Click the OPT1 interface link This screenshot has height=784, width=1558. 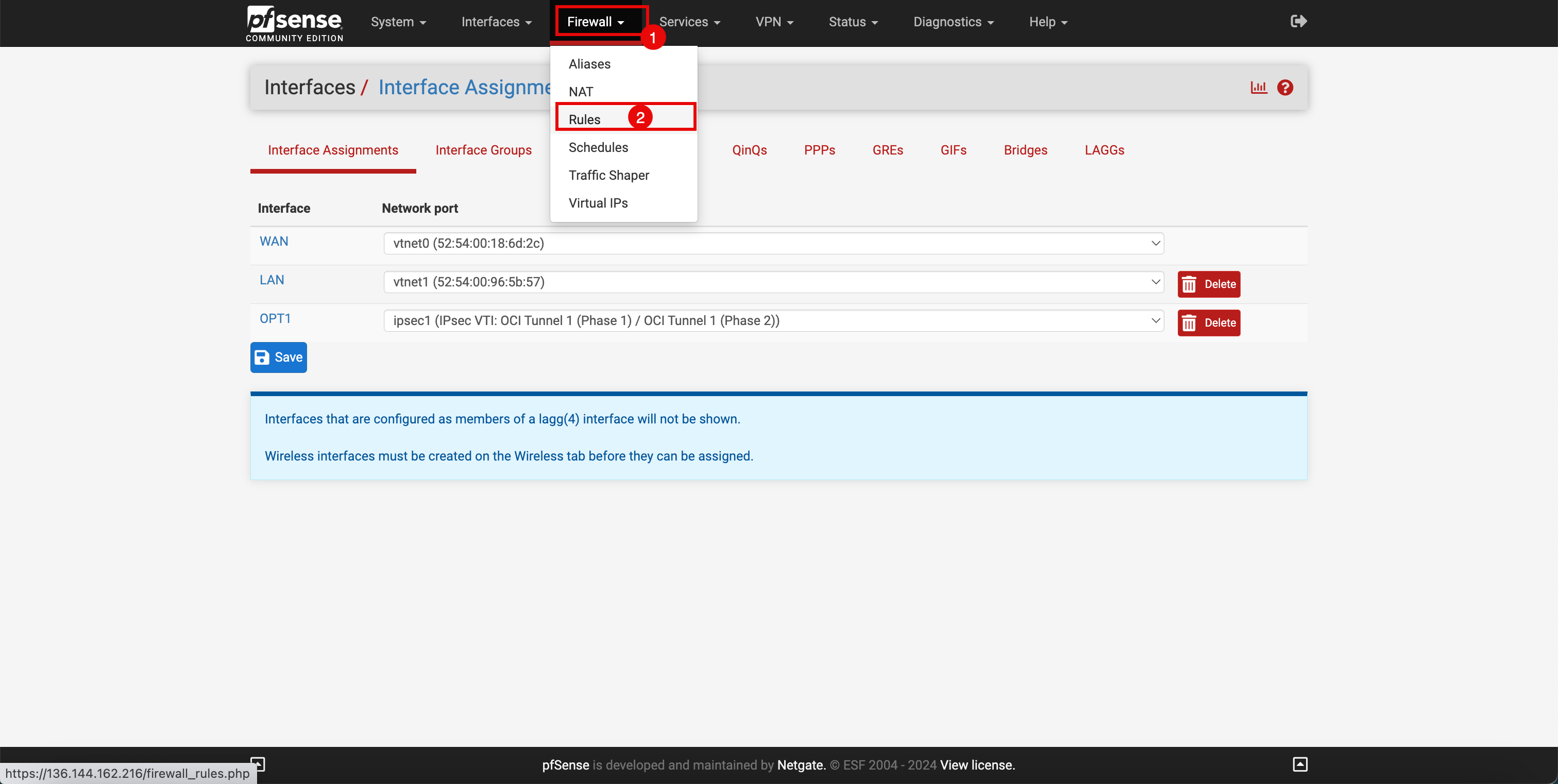tap(275, 319)
